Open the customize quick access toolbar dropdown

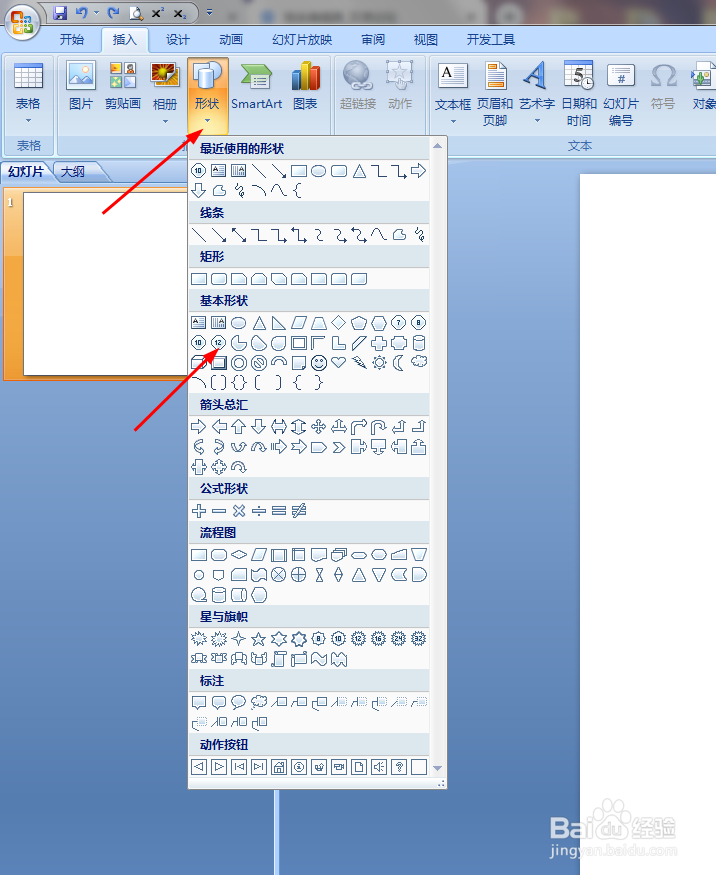pos(209,13)
